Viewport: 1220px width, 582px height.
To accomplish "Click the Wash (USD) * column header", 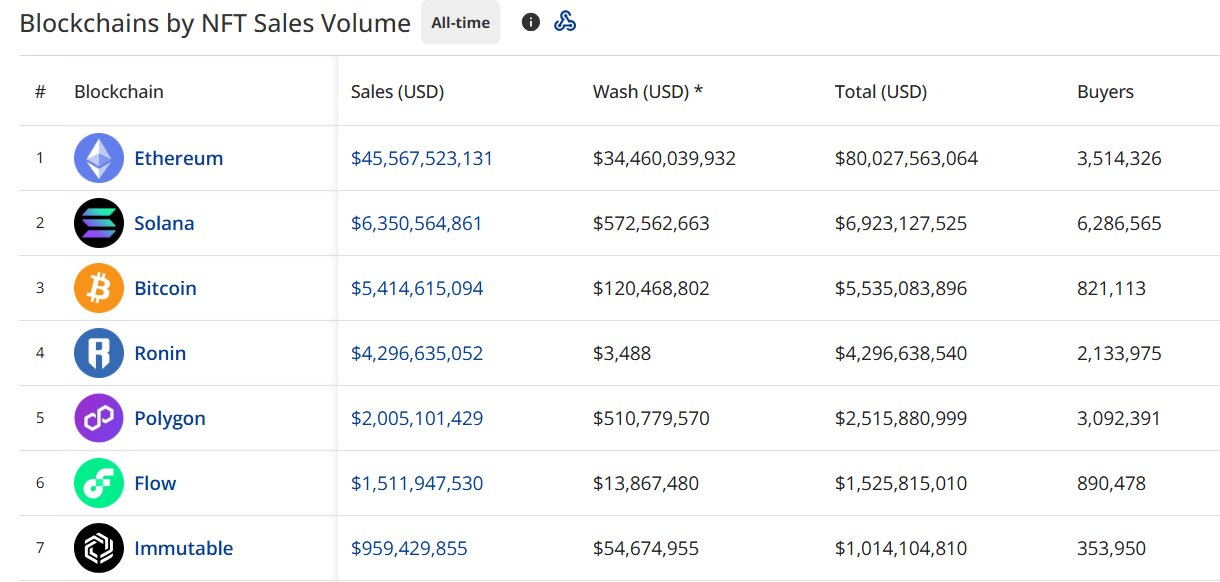I will [648, 92].
